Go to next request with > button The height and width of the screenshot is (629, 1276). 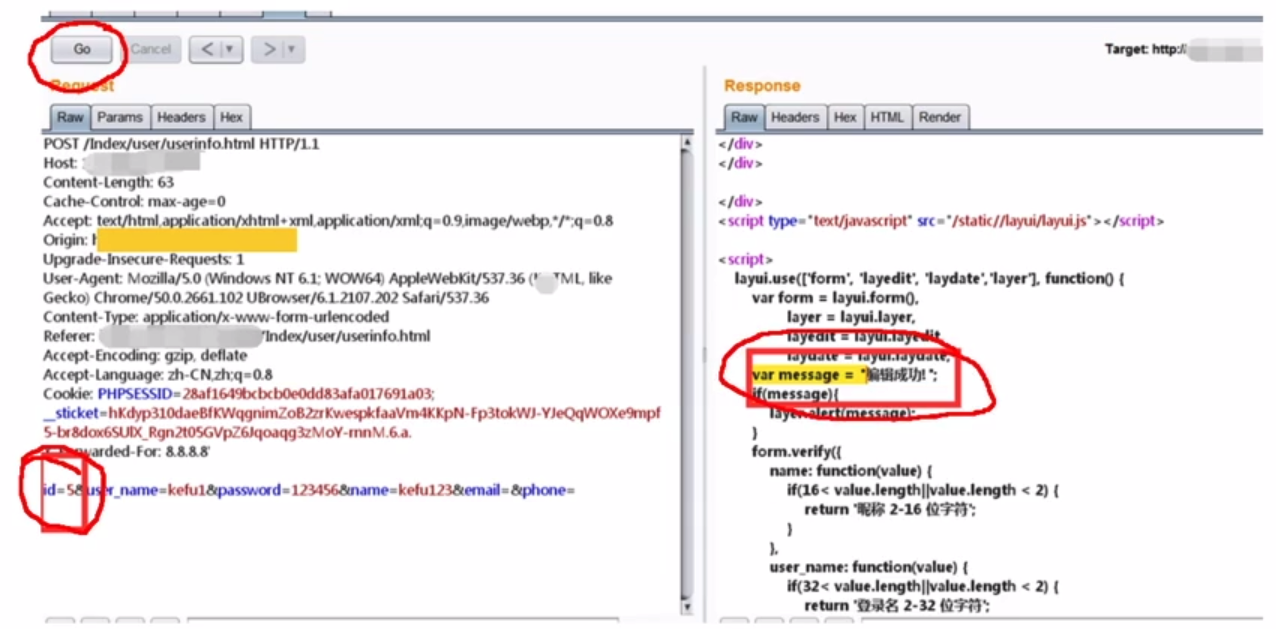click(x=267, y=49)
